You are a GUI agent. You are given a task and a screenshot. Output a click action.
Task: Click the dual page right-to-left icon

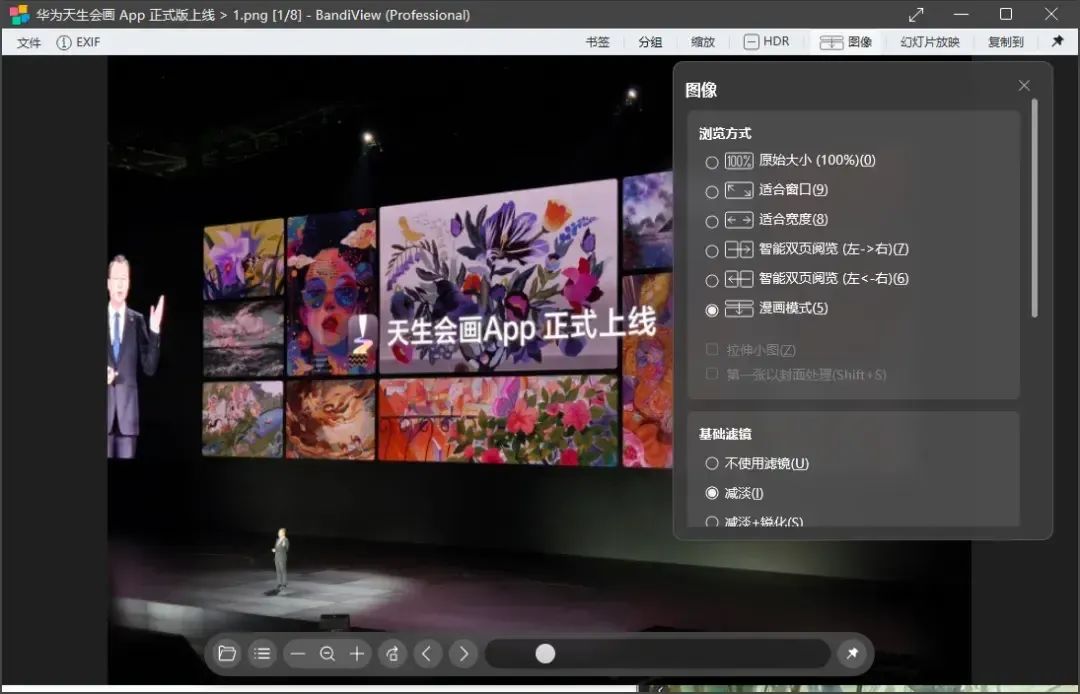click(x=739, y=279)
